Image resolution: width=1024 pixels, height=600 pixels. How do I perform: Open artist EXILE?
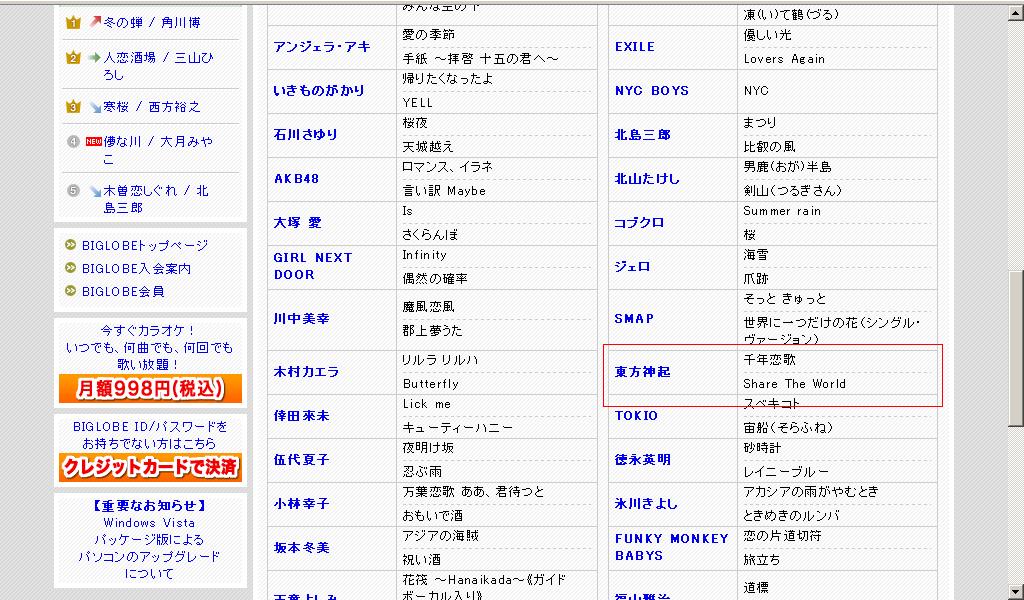(635, 47)
